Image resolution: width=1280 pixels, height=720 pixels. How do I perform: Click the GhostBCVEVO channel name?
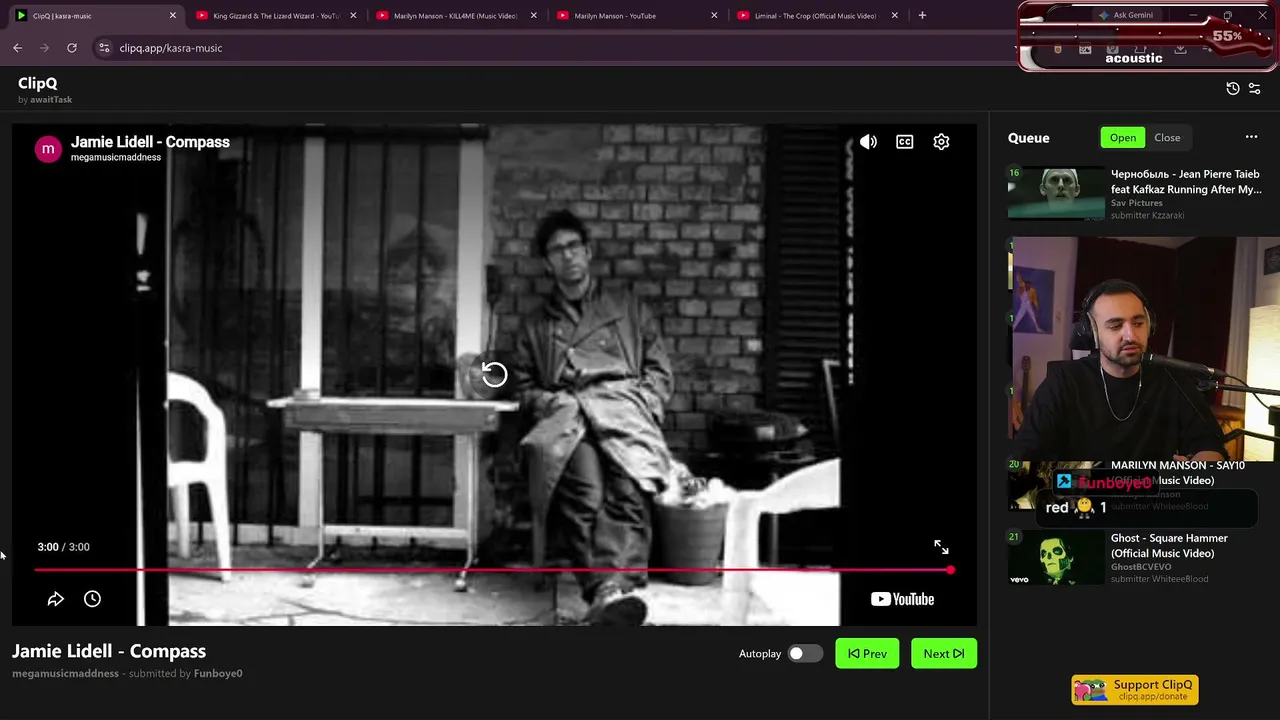(x=1141, y=567)
